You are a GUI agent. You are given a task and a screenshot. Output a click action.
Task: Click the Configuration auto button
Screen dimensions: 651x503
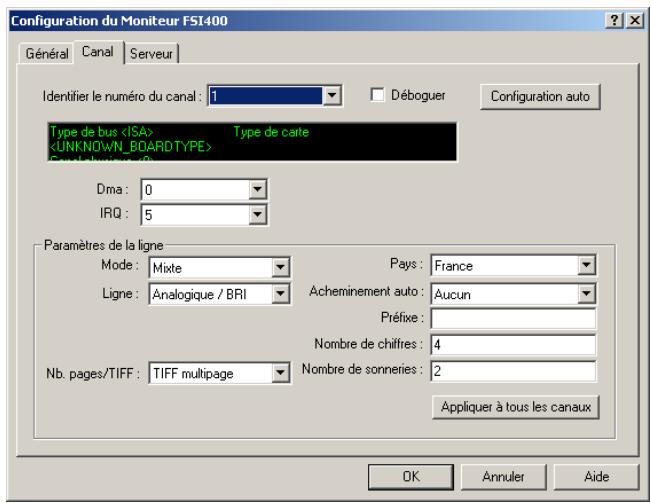[540, 96]
